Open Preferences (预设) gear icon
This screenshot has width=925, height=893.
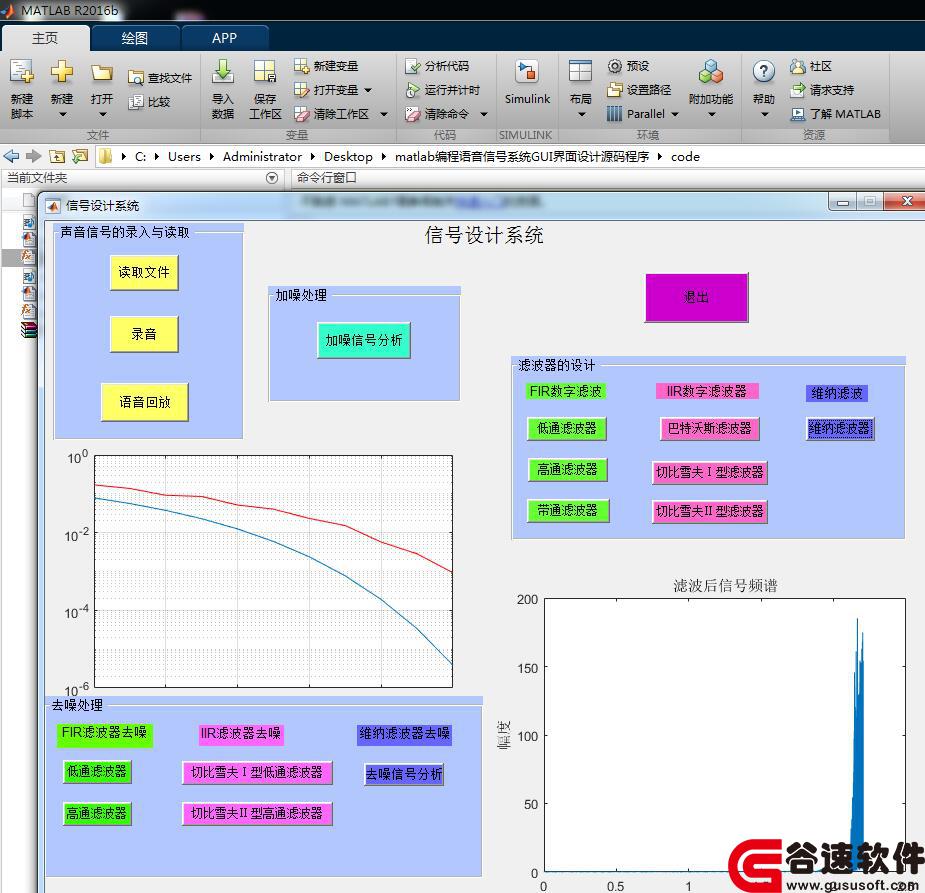coord(615,65)
